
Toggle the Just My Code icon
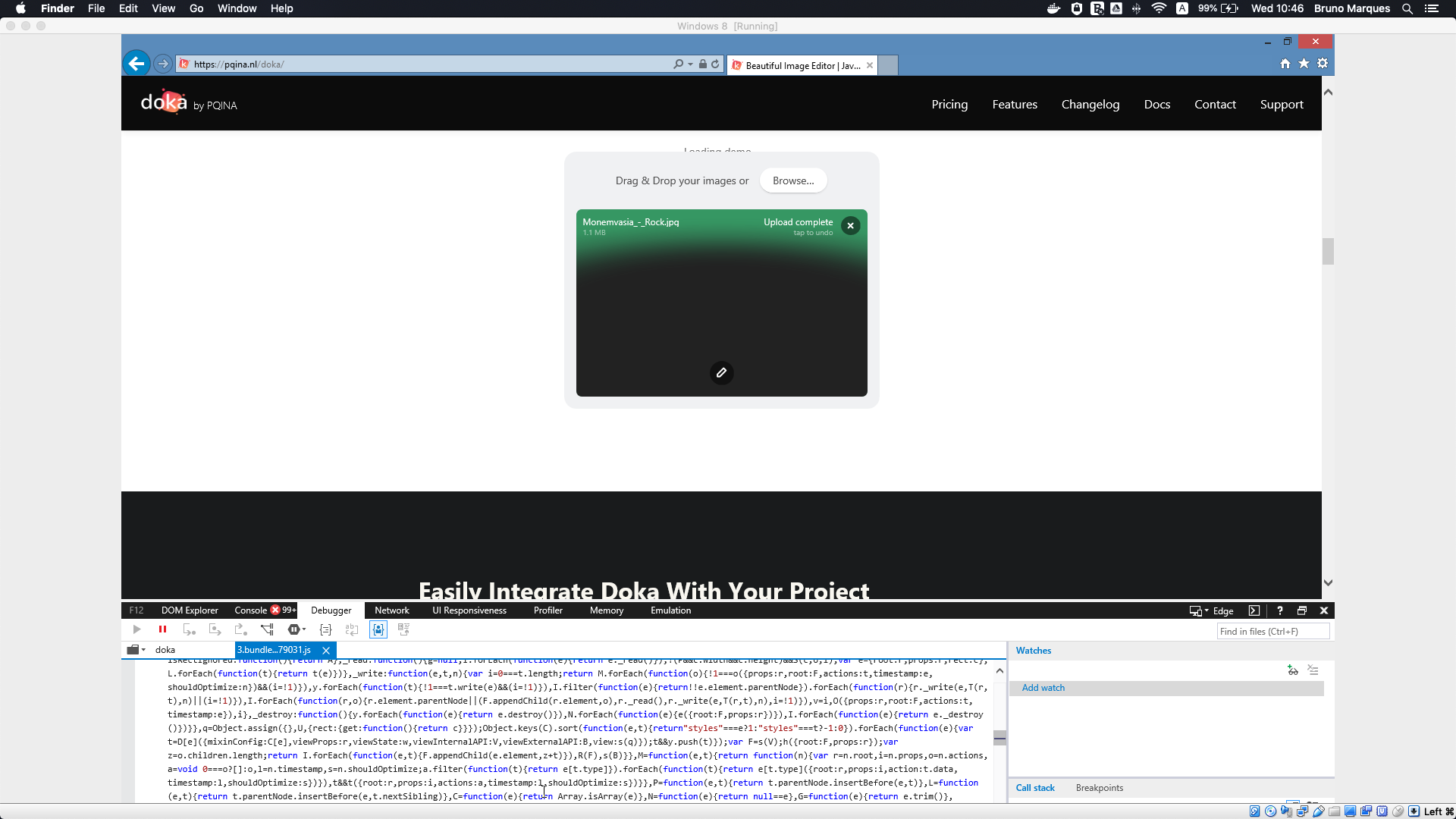(x=378, y=629)
